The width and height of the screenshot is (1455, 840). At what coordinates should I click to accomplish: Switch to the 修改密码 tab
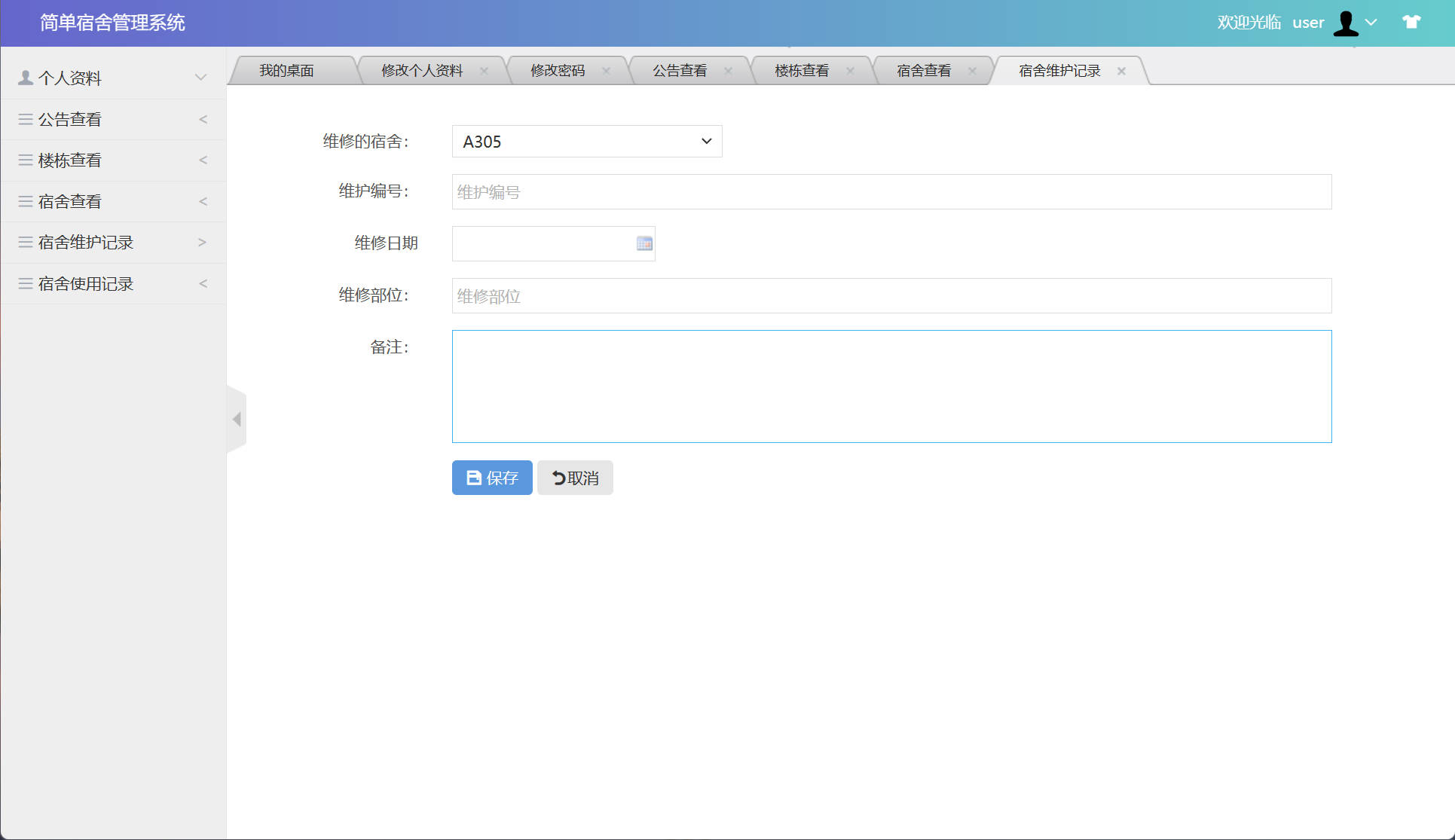(558, 70)
